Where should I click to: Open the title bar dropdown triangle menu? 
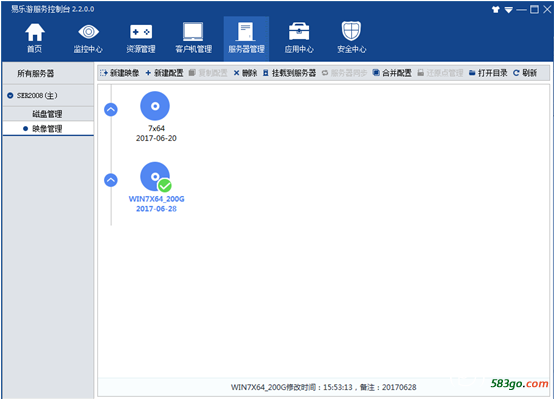pos(508,10)
